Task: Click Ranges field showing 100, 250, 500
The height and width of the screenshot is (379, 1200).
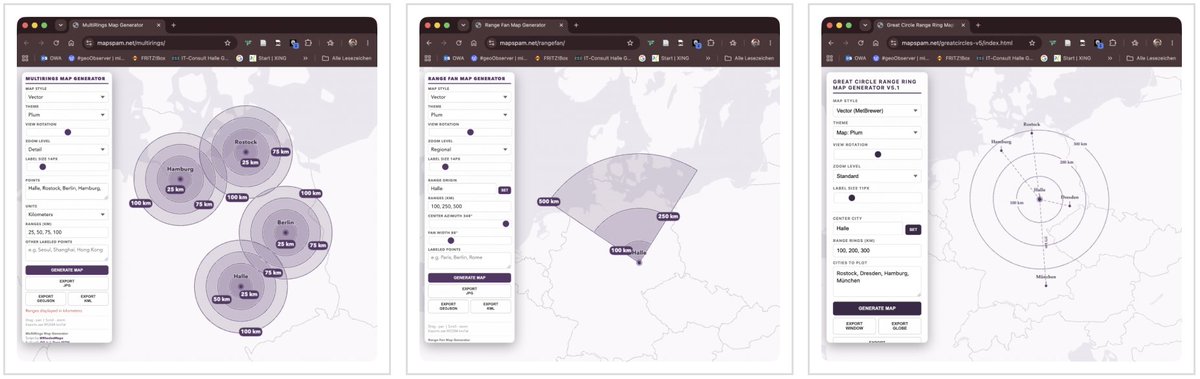Action: coord(470,206)
